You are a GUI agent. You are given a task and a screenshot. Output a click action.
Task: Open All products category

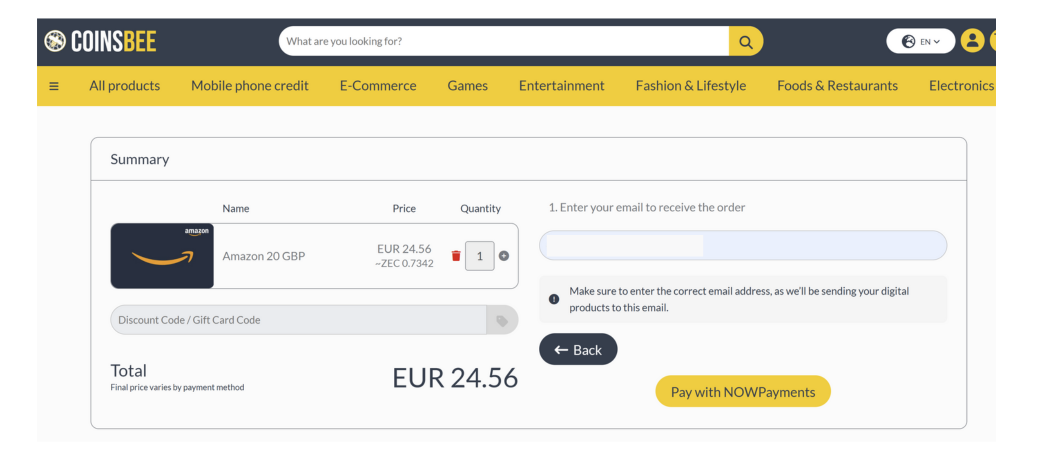pyautogui.click(x=125, y=86)
